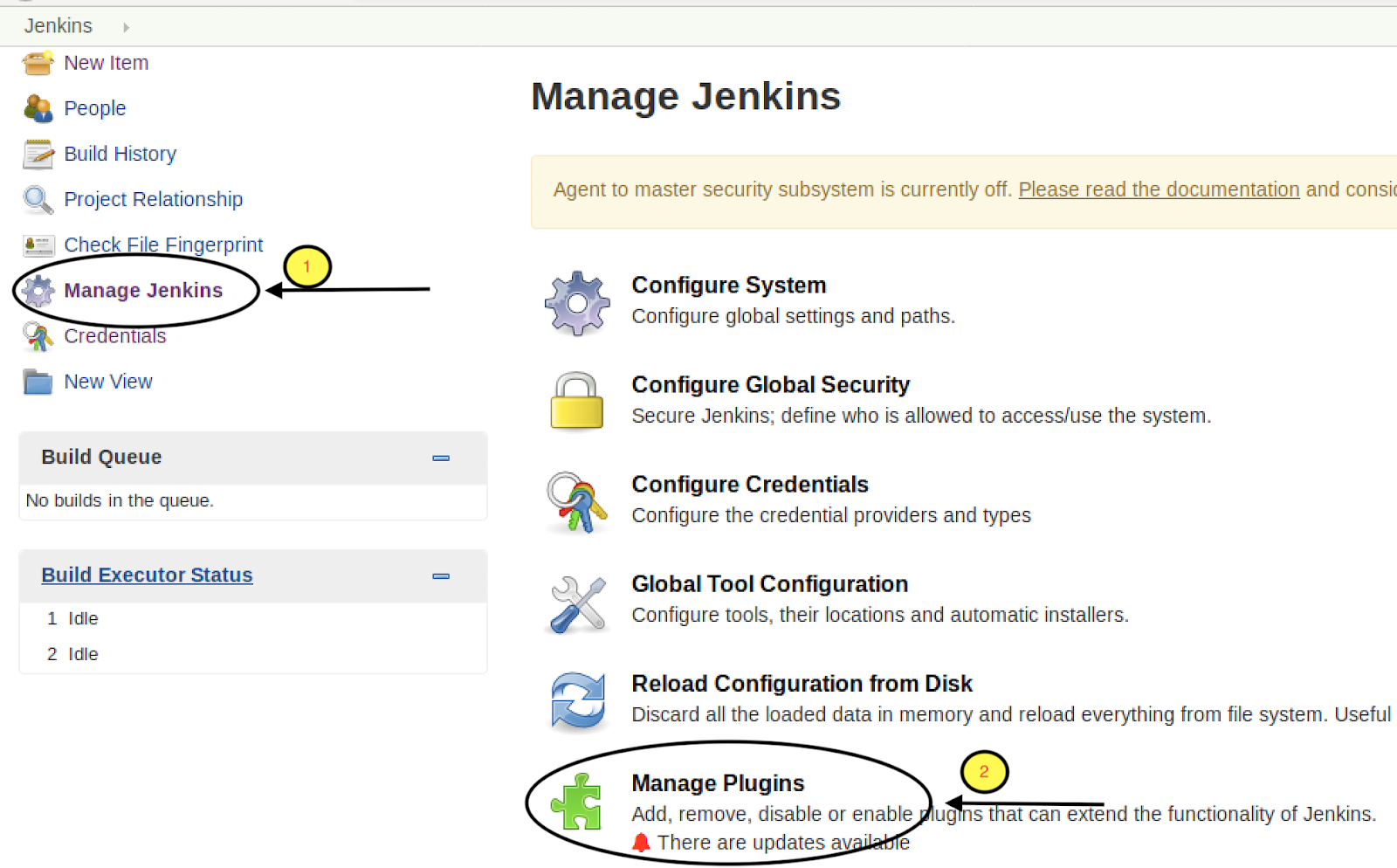Open Manage Jenkins from the sidebar
This screenshot has height=868, width=1397.
pos(143,290)
